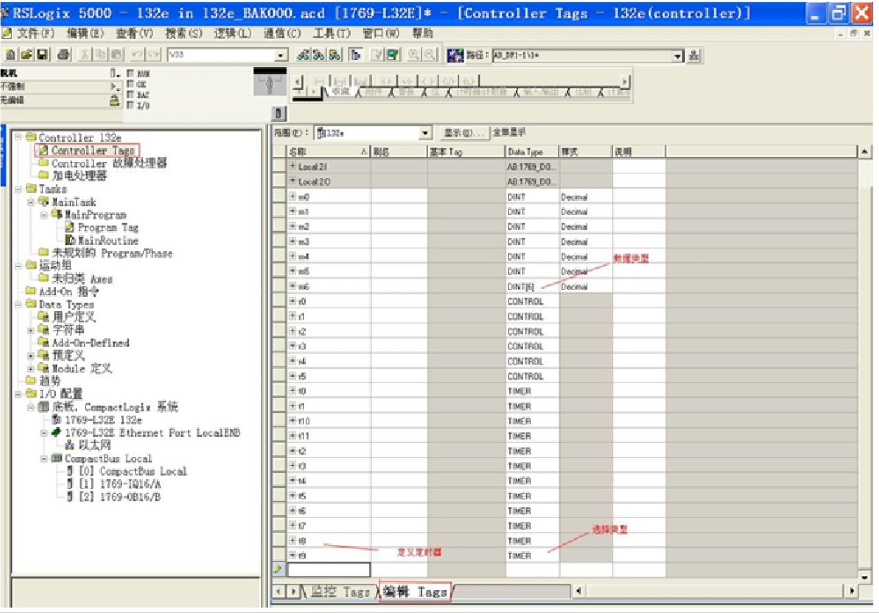Open the 编辑(E) menu
Screen dimensions: 879x613
click(85, 33)
